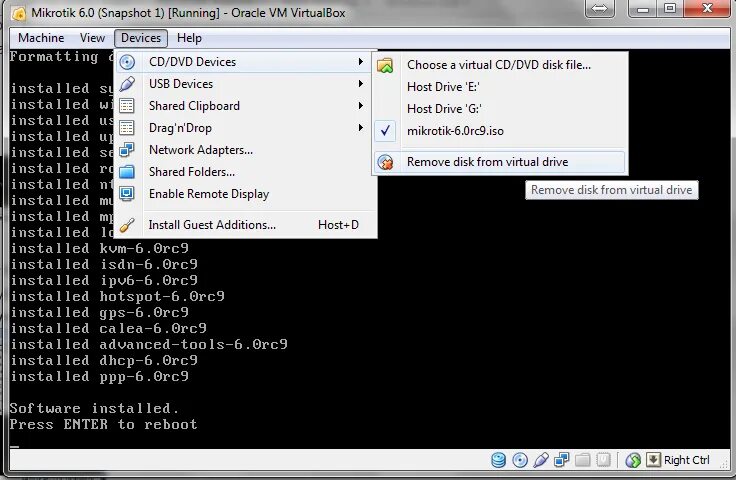Select Host Drive 'G:'

(500, 109)
